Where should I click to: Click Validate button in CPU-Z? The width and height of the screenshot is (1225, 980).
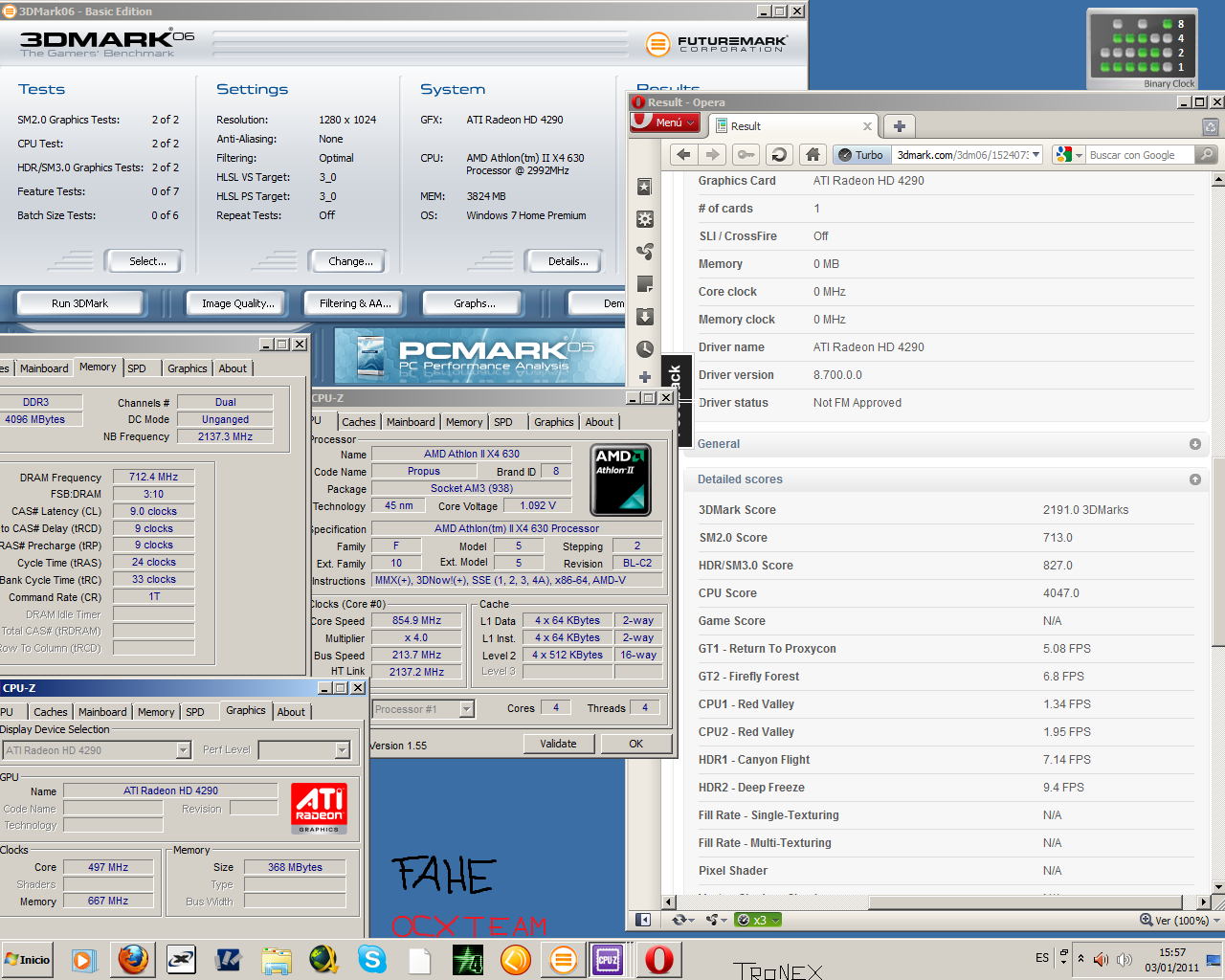[x=558, y=744]
